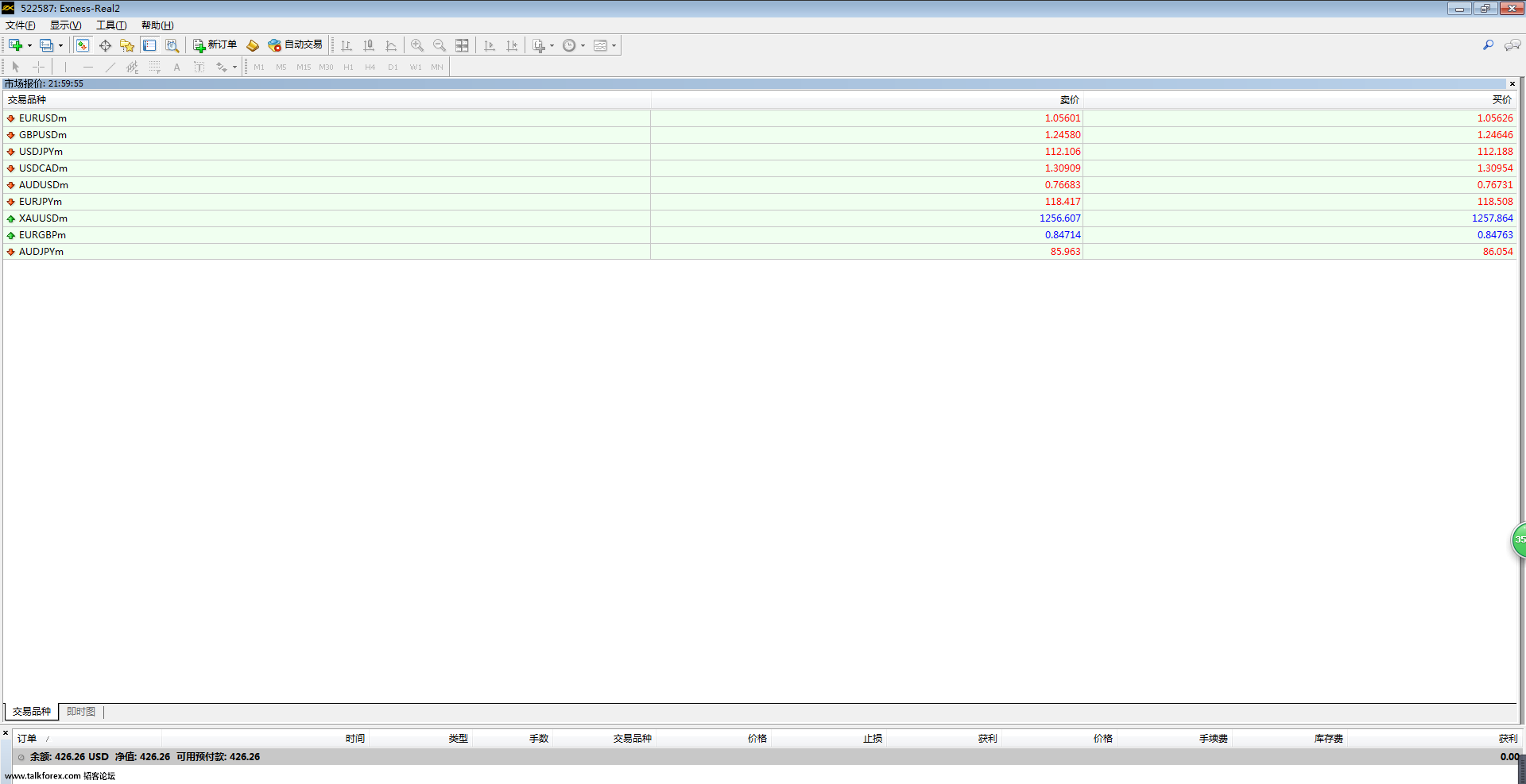Select the EURUSDm symbol row
Image resolution: width=1526 pixels, height=784 pixels.
pyautogui.click(x=759, y=118)
